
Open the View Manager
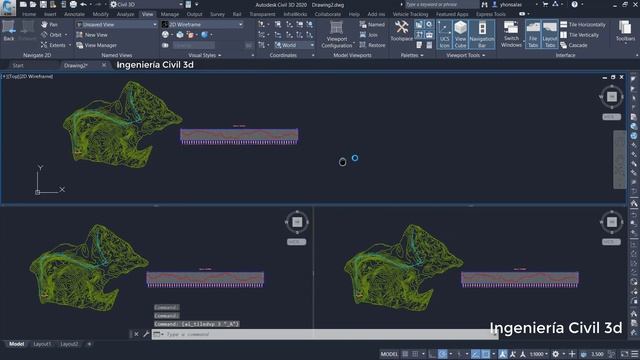tap(97, 45)
